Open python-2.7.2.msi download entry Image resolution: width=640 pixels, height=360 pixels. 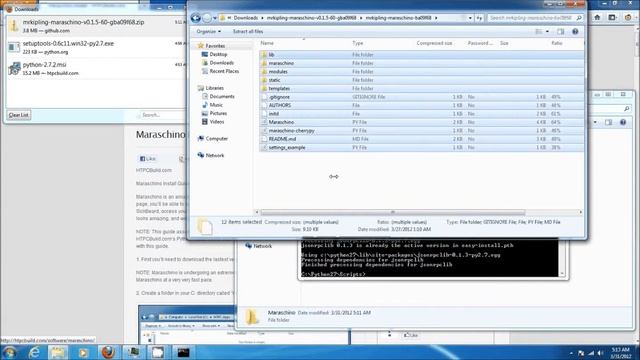95,69
